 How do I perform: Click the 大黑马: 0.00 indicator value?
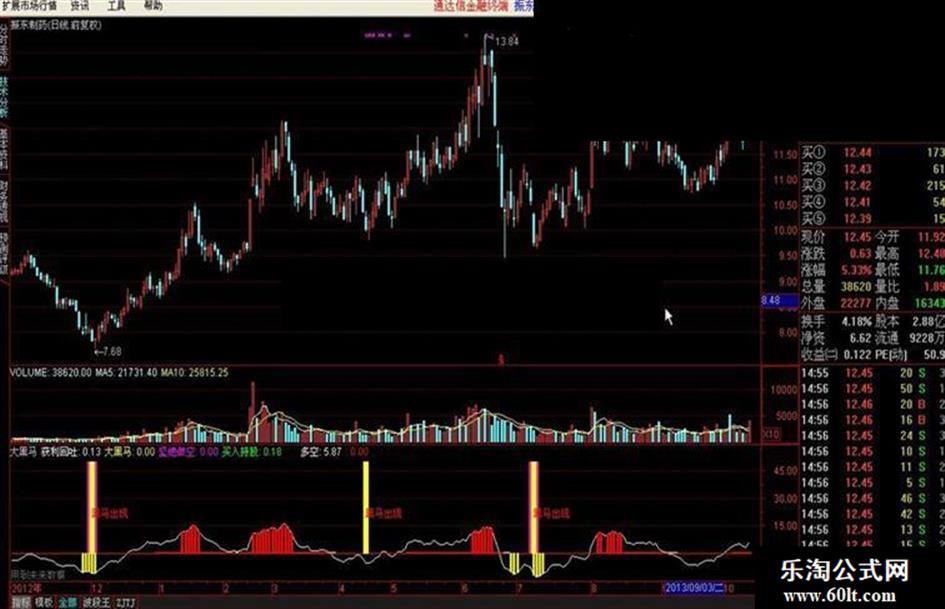coord(129,452)
